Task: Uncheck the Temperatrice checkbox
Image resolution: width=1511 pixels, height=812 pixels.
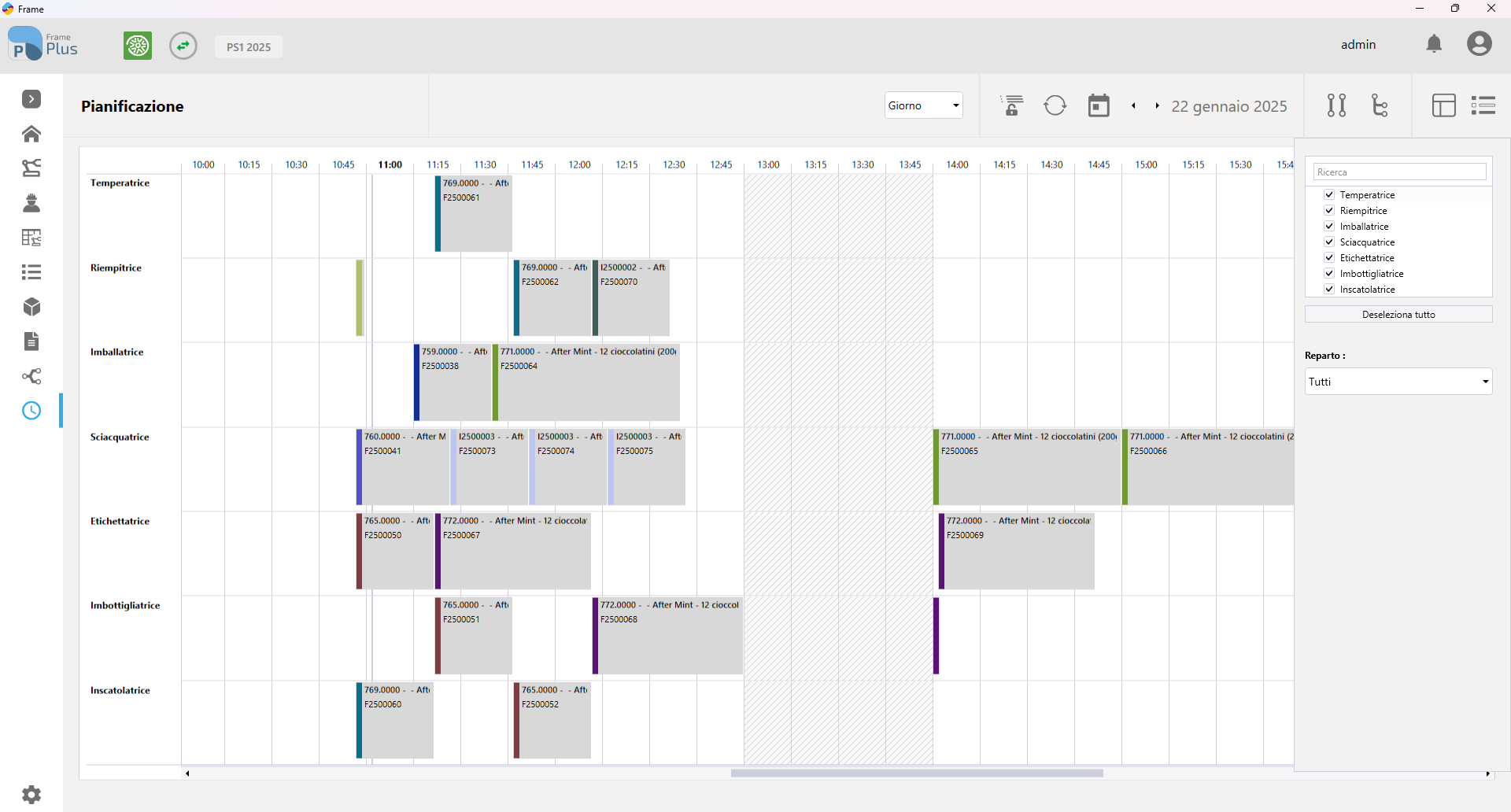Action: (1329, 194)
